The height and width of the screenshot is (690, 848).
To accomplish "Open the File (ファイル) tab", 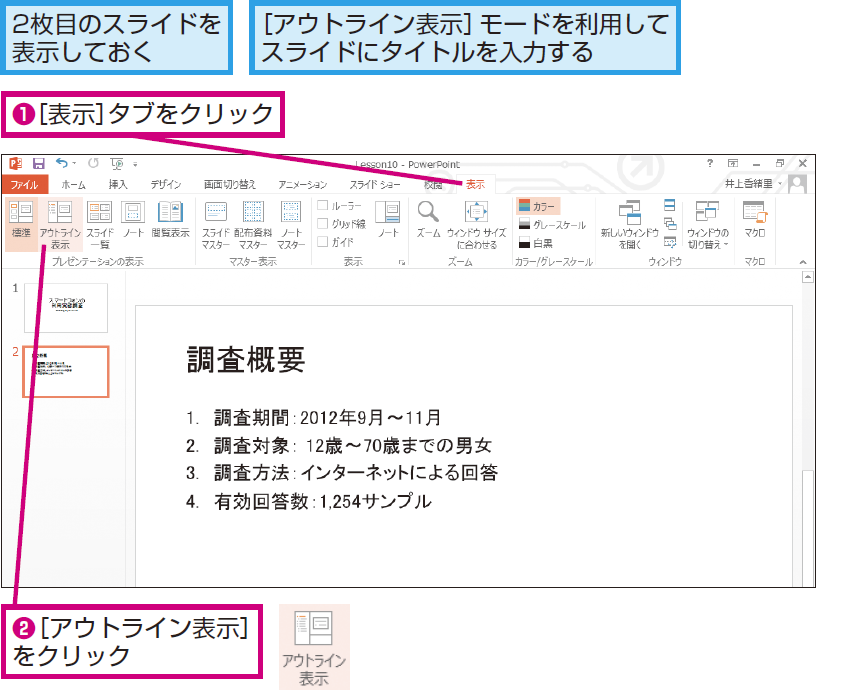I will point(24,184).
